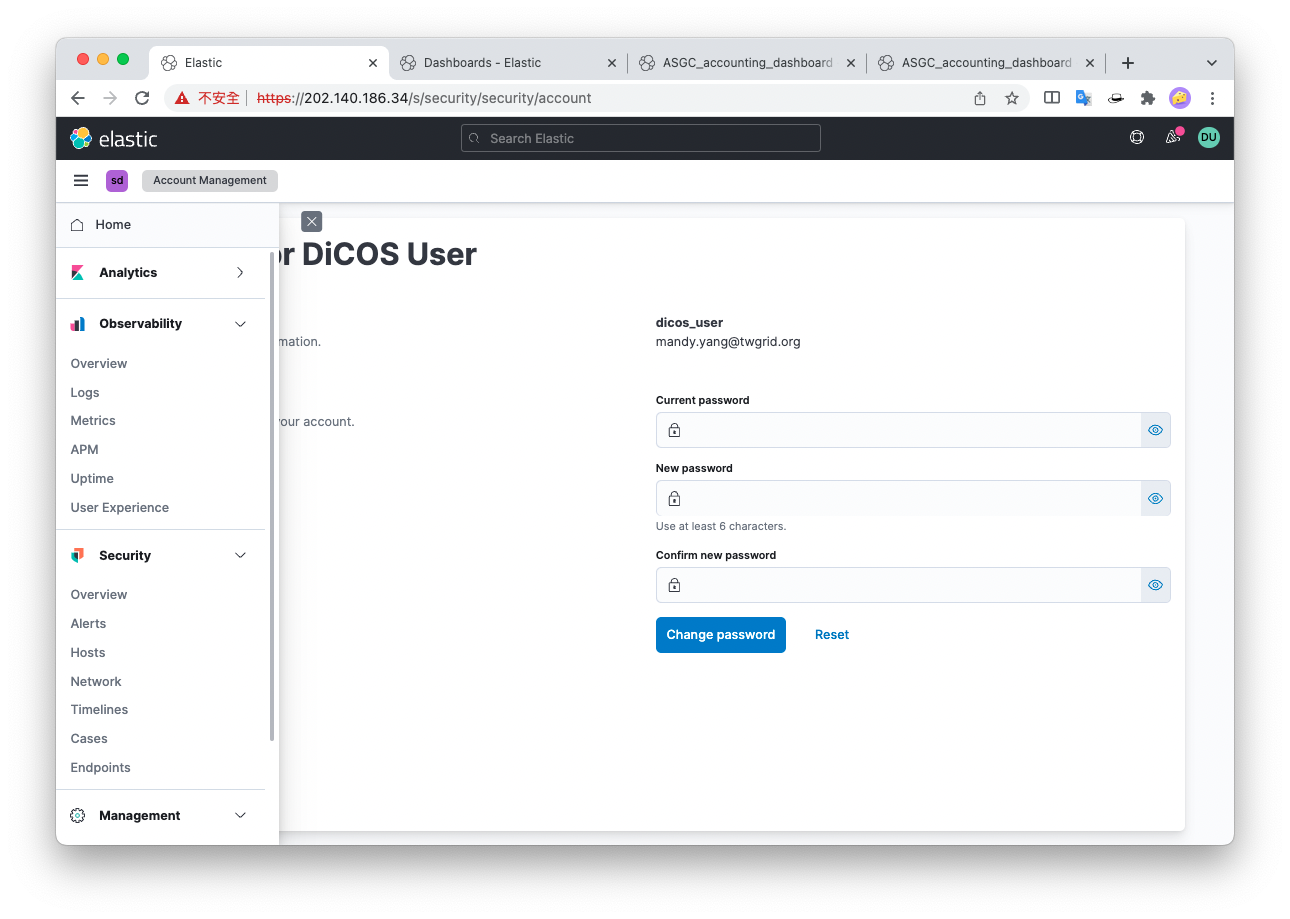The width and height of the screenshot is (1290, 919).
Task: Open User Experience under Observability
Action: pos(120,508)
